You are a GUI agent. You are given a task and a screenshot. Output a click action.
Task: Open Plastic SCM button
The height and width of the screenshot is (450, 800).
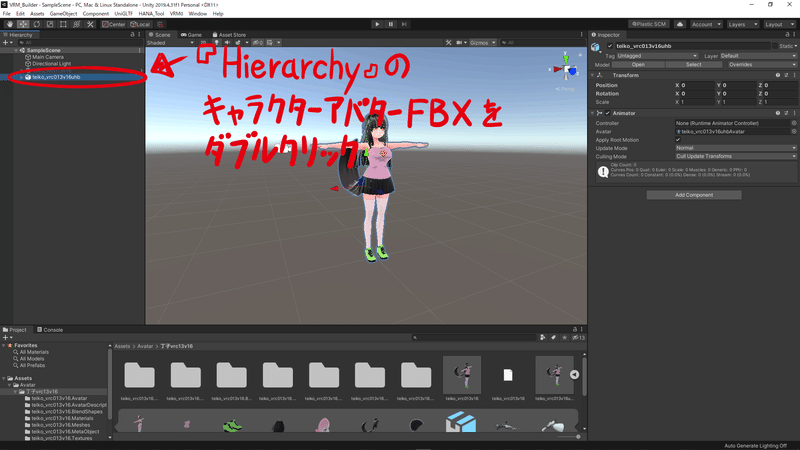649,24
